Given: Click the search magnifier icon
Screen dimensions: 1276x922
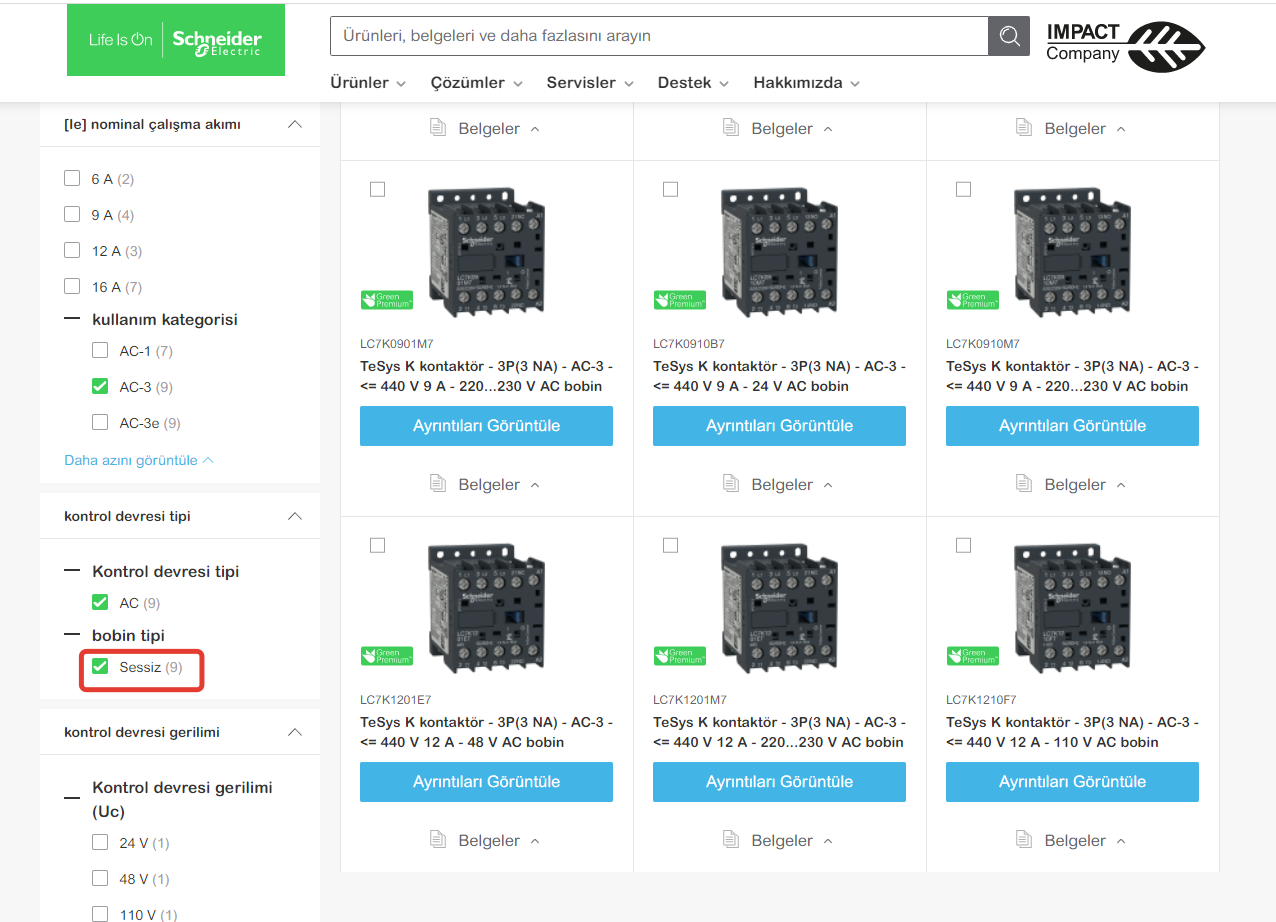Looking at the screenshot, I should 1009,36.
